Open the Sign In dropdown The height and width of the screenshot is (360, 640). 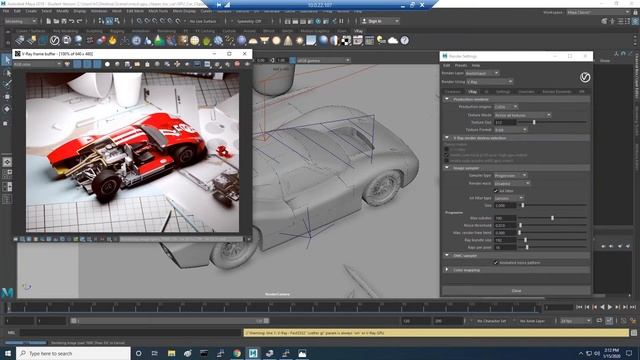[x=380, y=21]
